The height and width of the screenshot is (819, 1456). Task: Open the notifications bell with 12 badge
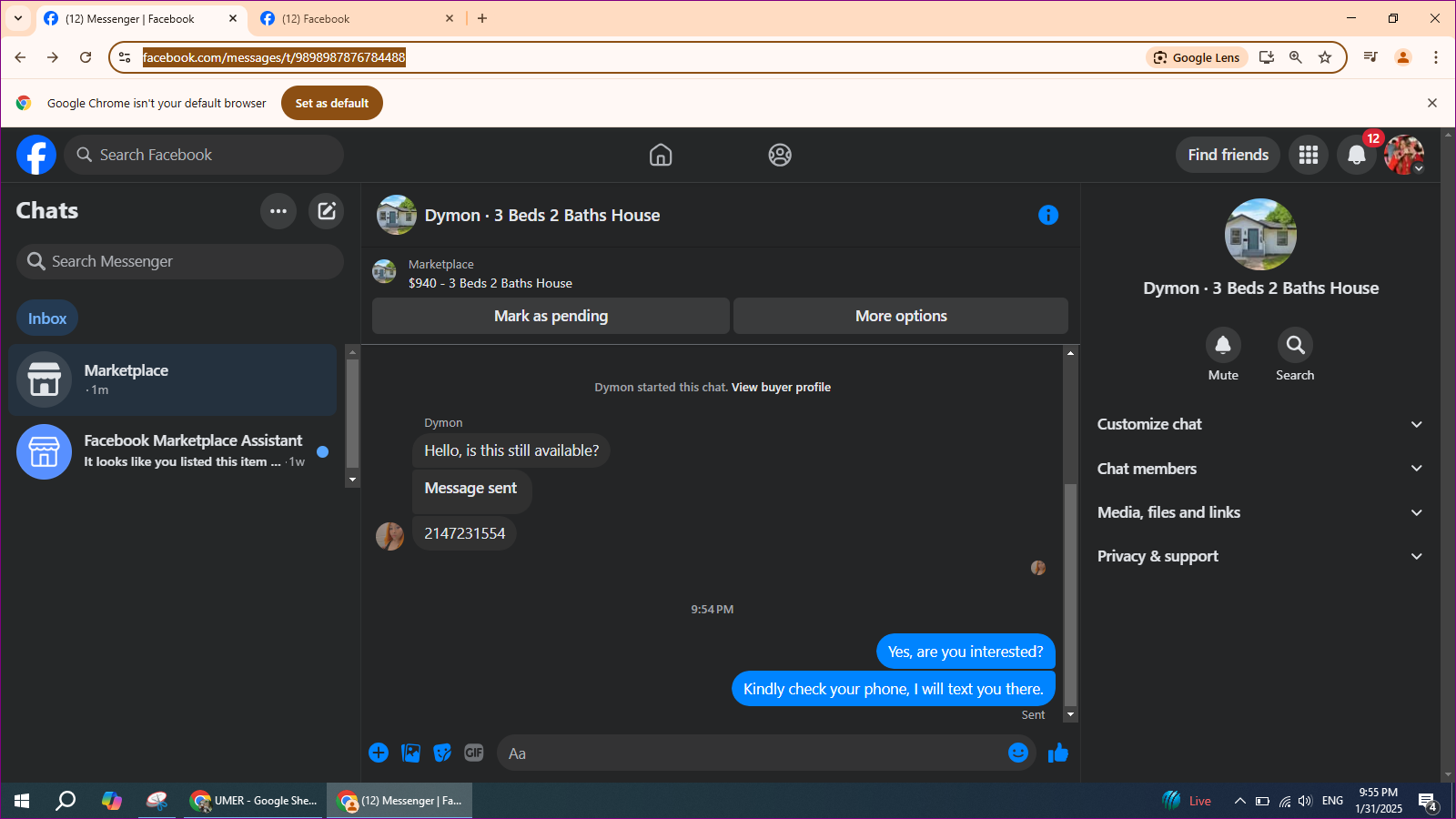pyautogui.click(x=1357, y=155)
